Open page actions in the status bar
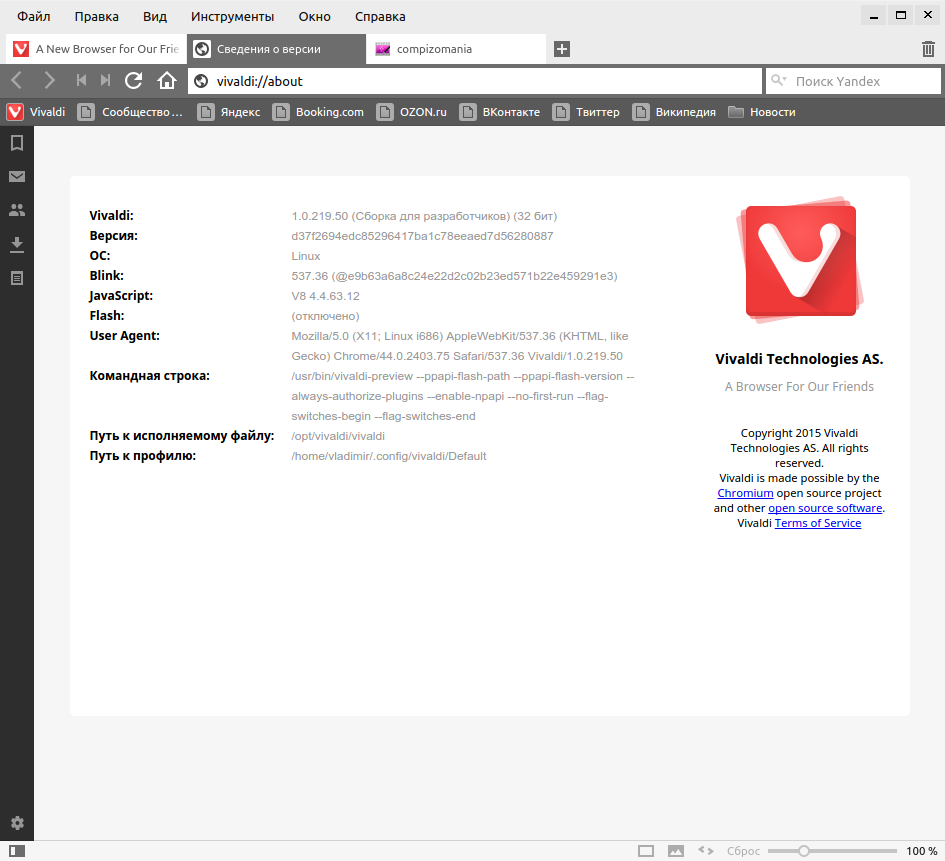This screenshot has height=861, width=945. click(706, 850)
